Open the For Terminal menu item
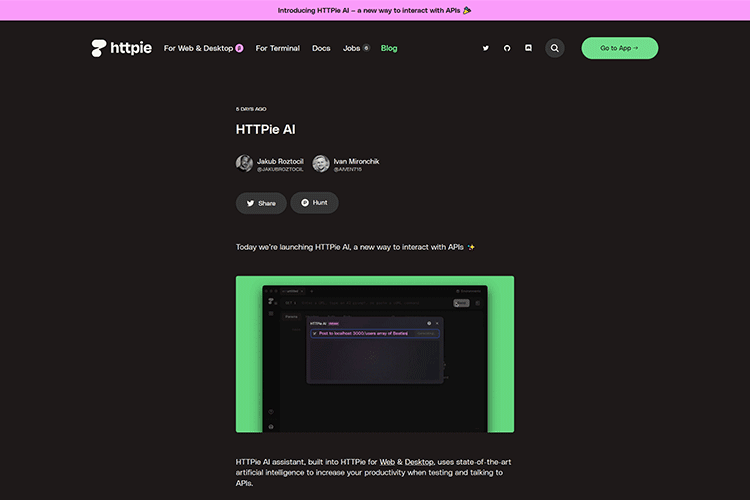This screenshot has width=750, height=500. click(x=277, y=48)
